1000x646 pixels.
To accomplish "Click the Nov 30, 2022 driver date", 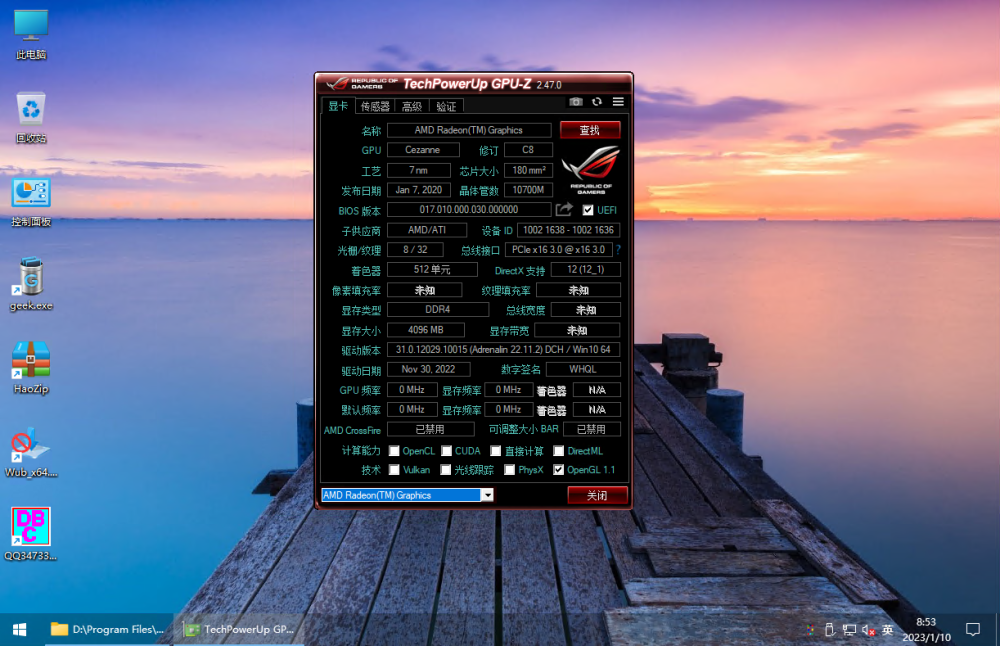I will 429,369.
